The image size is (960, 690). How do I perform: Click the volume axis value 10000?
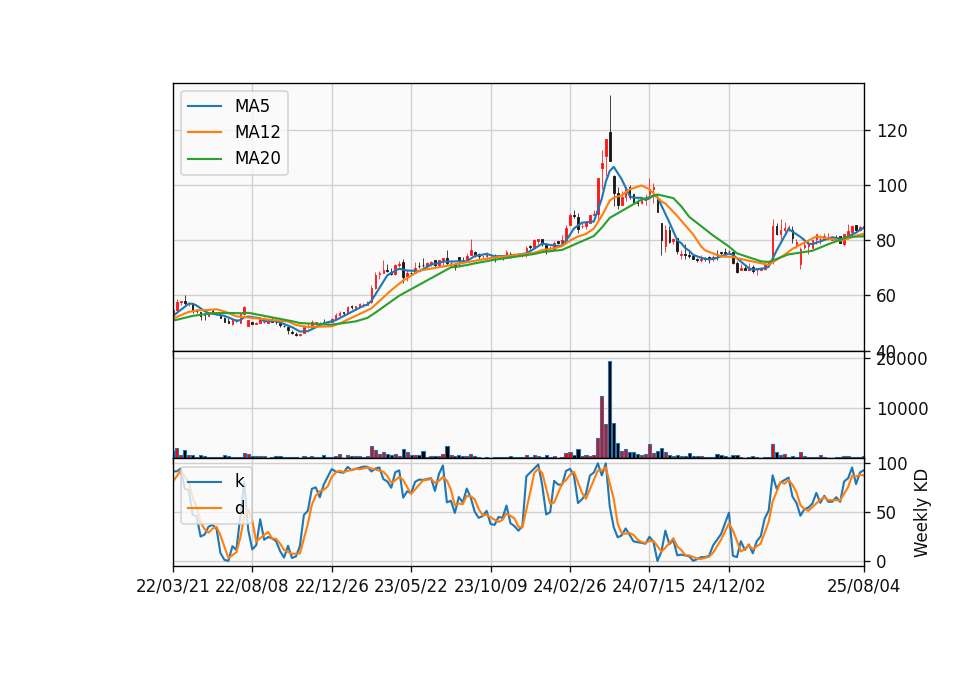click(x=902, y=409)
